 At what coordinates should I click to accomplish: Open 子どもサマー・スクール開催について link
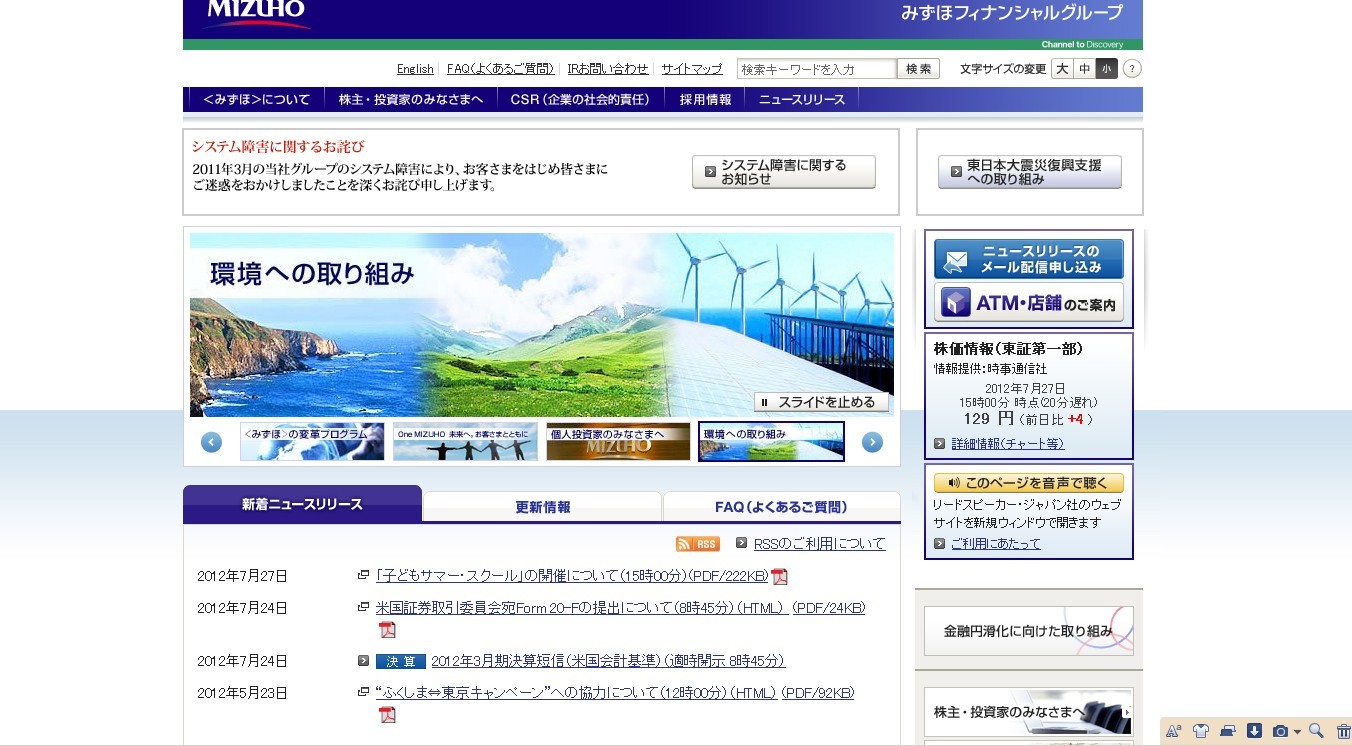click(572, 576)
